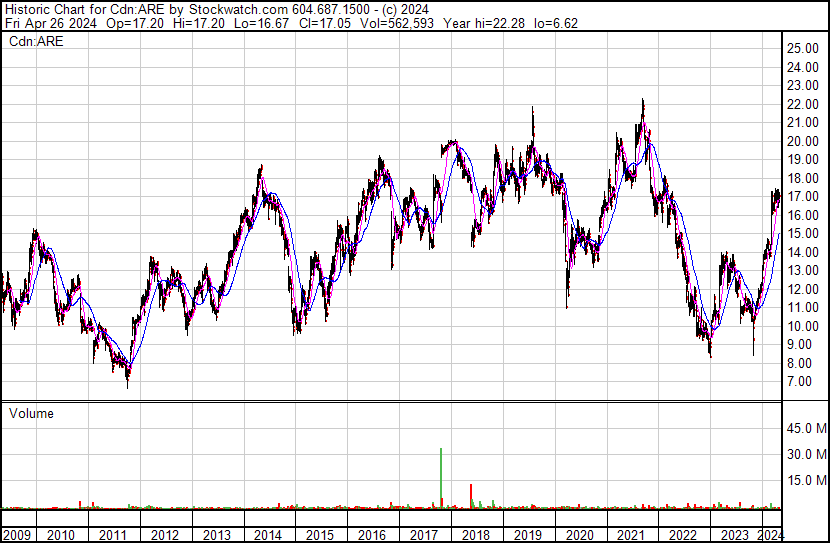Select the 2024 year marker on the time axis
Viewport: 830px width, 543px height.
click(770, 534)
